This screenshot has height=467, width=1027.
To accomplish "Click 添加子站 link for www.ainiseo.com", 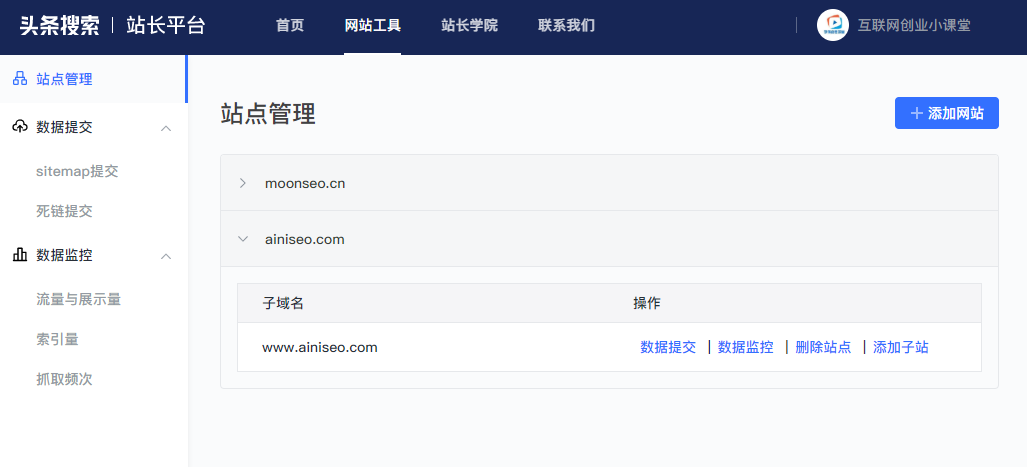I will 901,347.
